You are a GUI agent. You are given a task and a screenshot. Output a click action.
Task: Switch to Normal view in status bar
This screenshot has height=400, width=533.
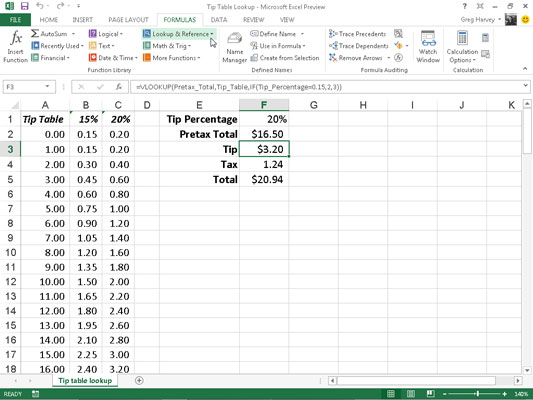click(x=391, y=394)
